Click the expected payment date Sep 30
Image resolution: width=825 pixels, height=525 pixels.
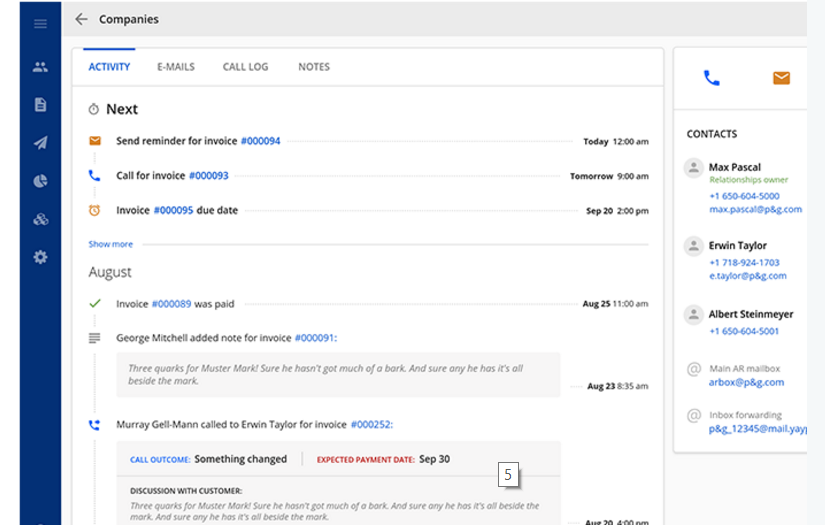click(434, 459)
